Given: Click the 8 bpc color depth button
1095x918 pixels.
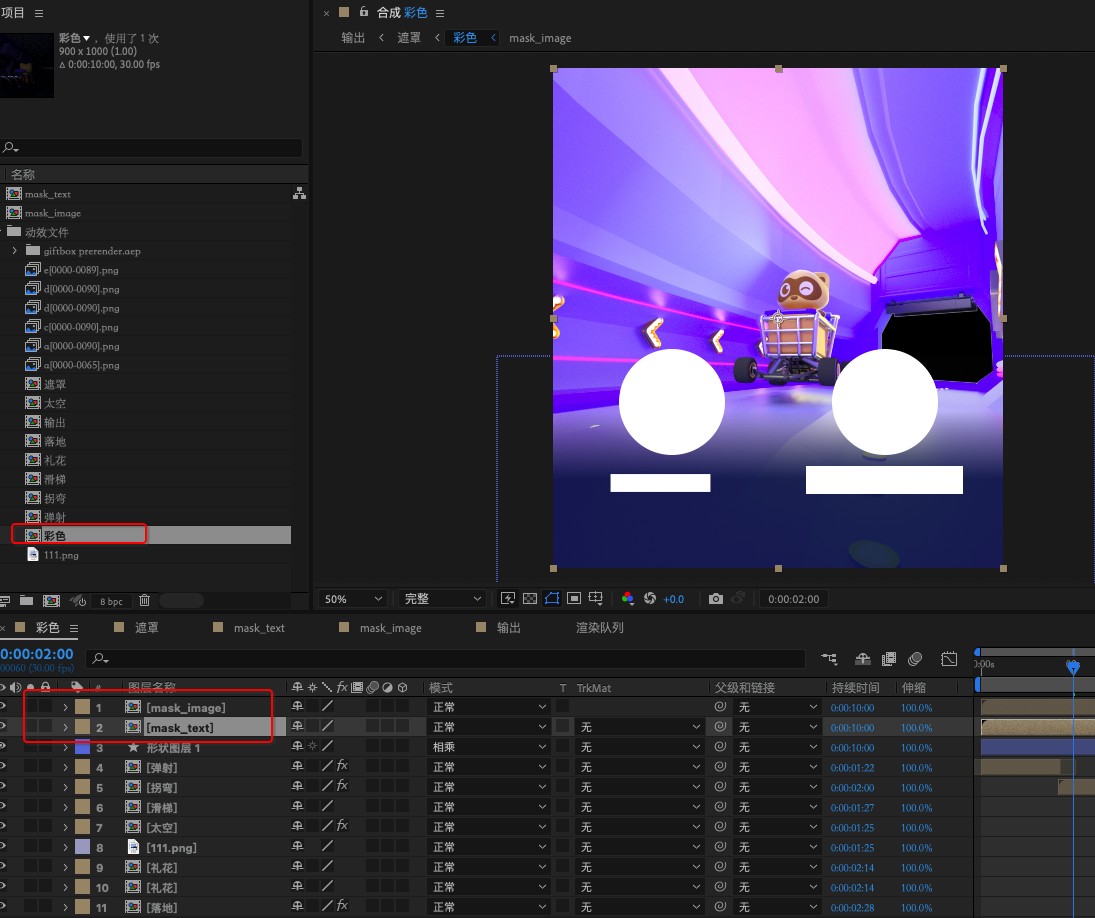Looking at the screenshot, I should [111, 601].
